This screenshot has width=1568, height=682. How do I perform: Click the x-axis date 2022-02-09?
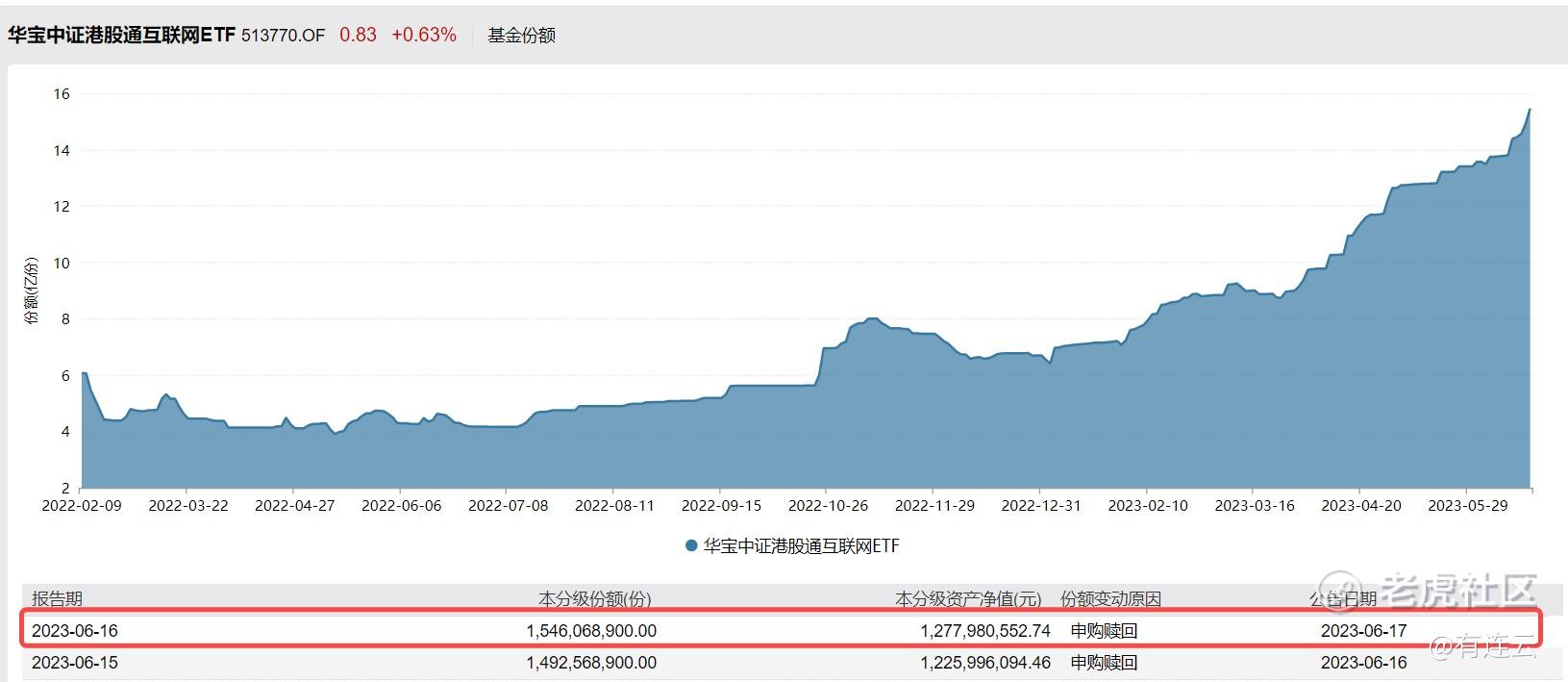coord(82,506)
